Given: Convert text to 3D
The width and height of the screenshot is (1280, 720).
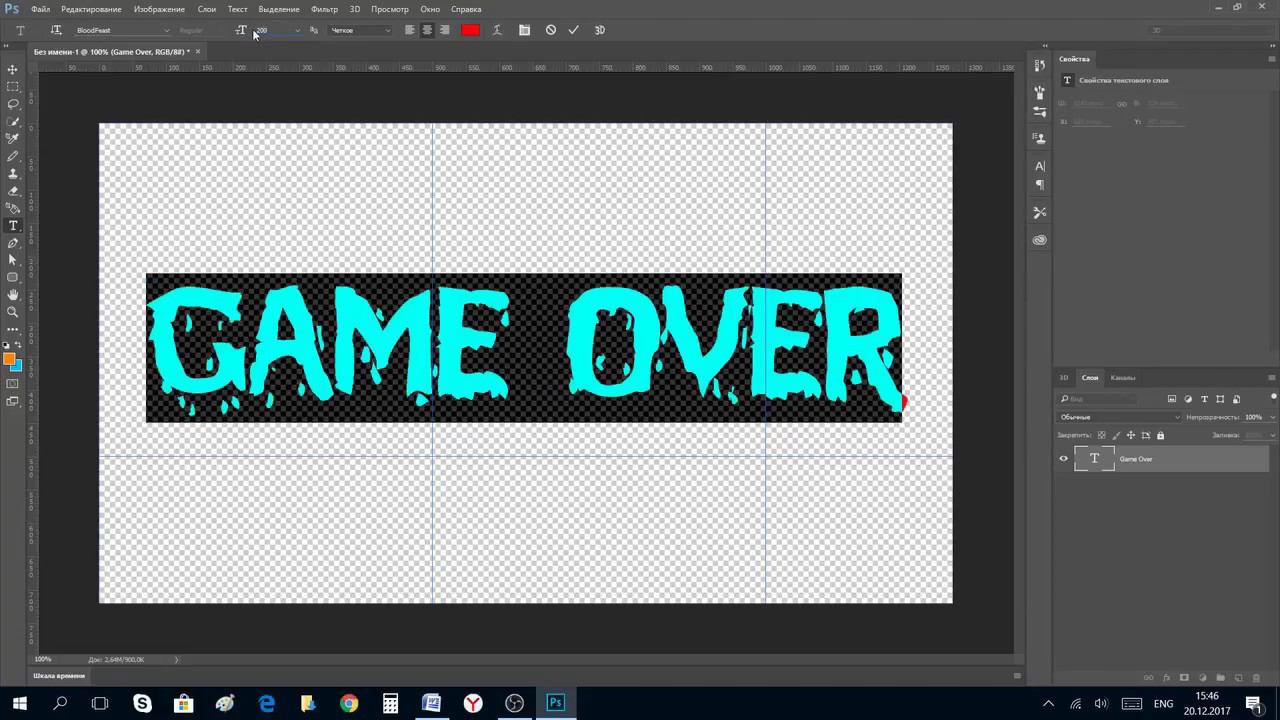Looking at the screenshot, I should point(600,30).
